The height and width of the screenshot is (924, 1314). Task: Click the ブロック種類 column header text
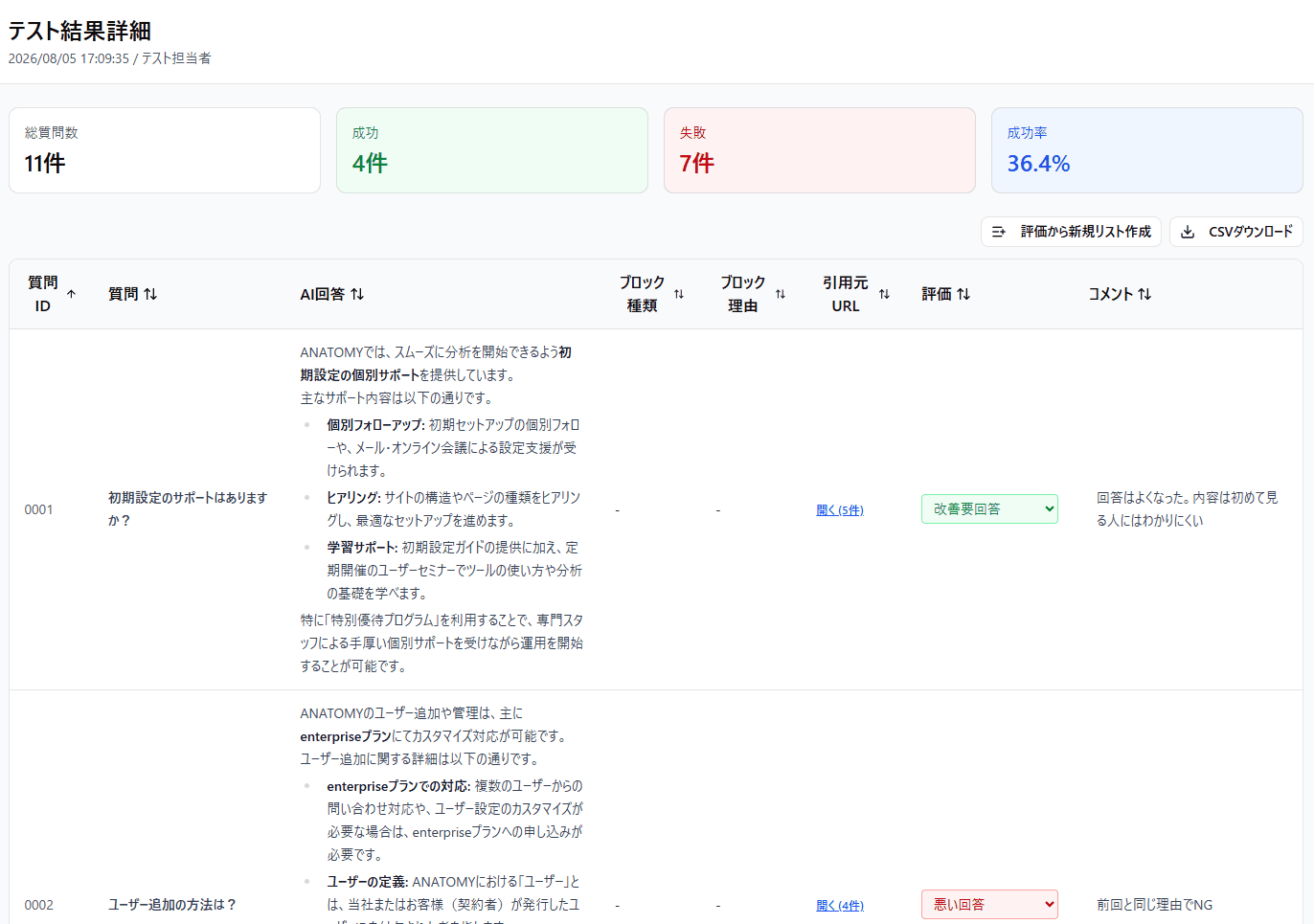tap(642, 294)
